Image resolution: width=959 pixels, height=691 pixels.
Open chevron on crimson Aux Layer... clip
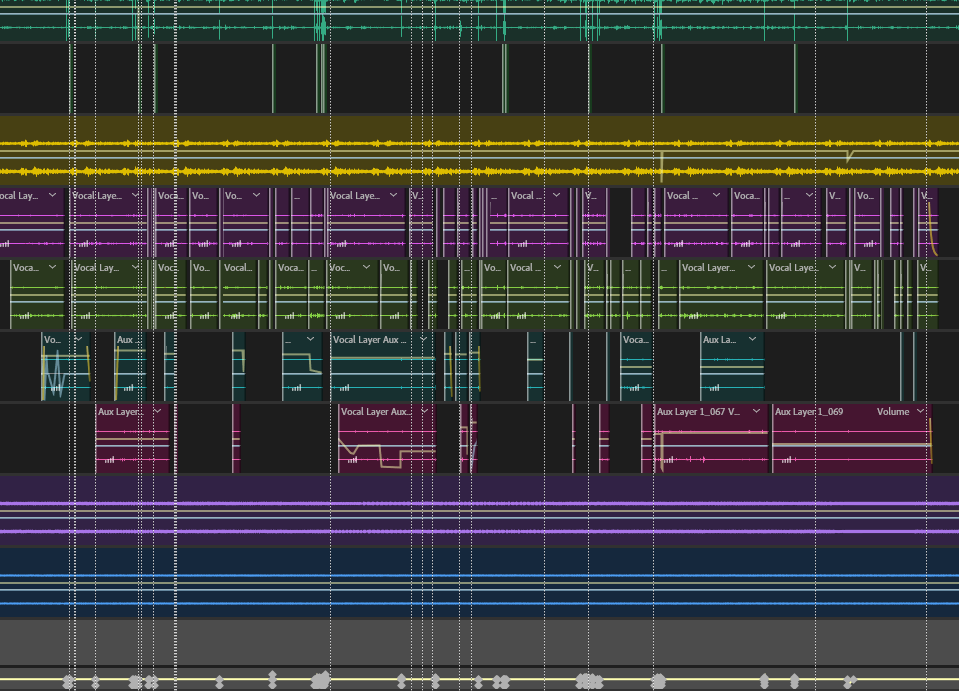(157, 411)
